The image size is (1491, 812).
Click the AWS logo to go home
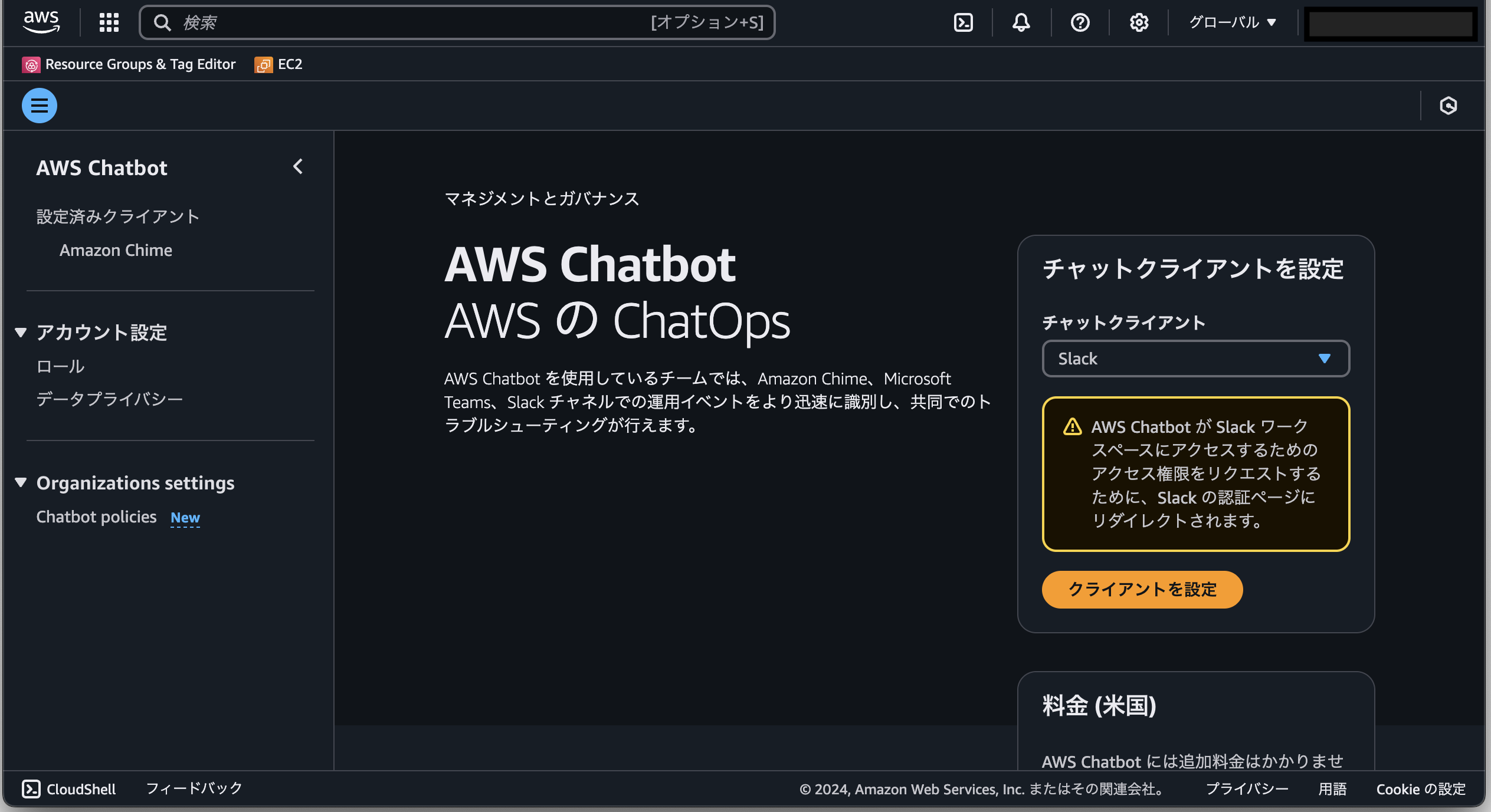tap(41, 21)
